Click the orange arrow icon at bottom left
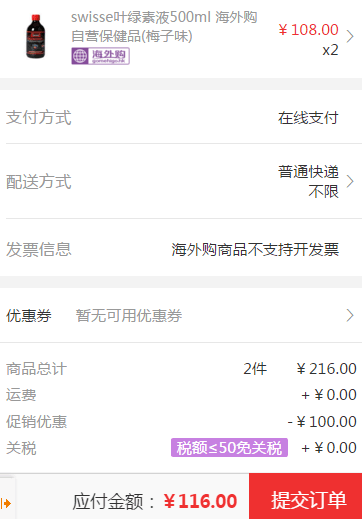 tap(6, 503)
